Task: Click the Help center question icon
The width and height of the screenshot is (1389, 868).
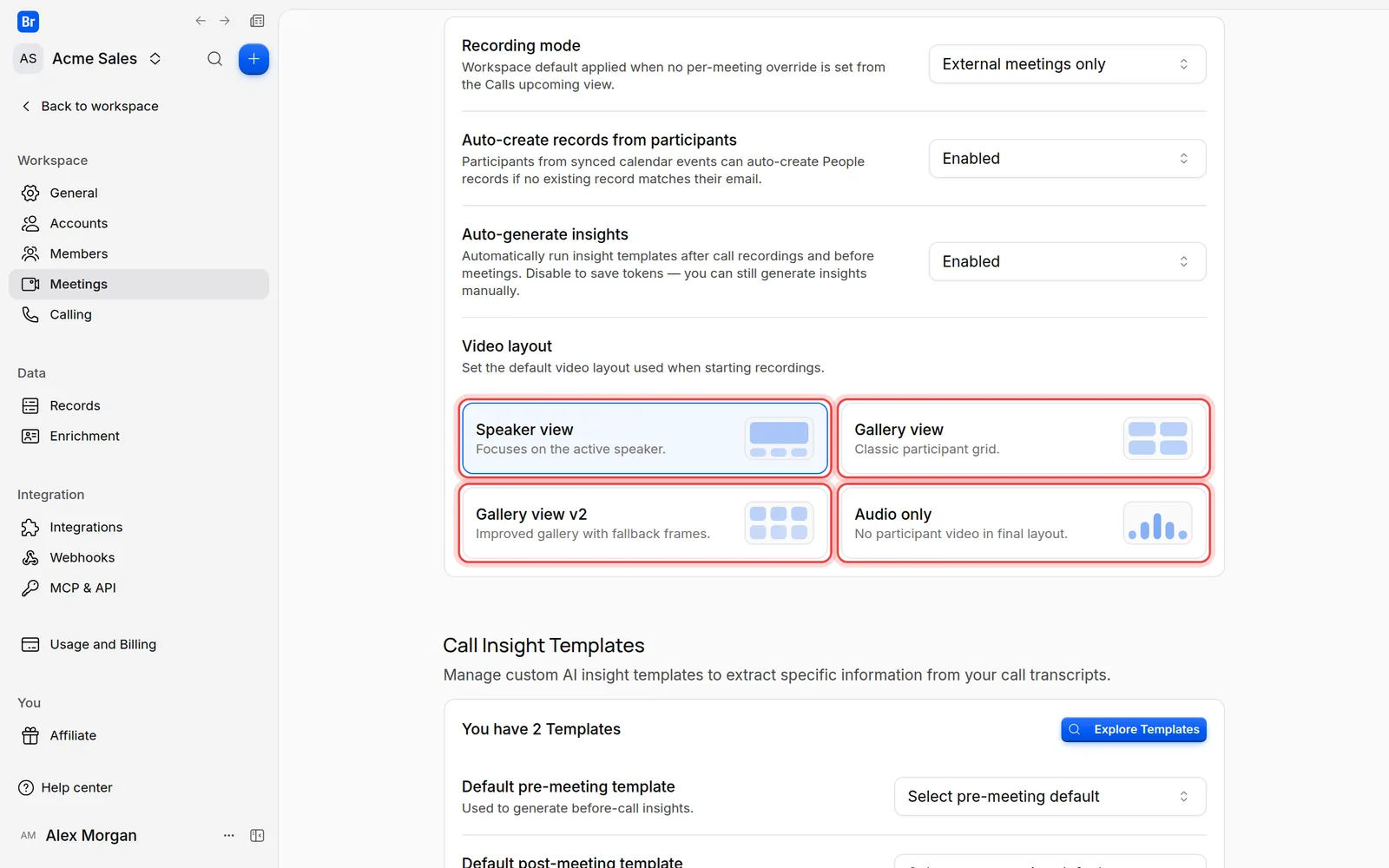Action: [x=26, y=787]
